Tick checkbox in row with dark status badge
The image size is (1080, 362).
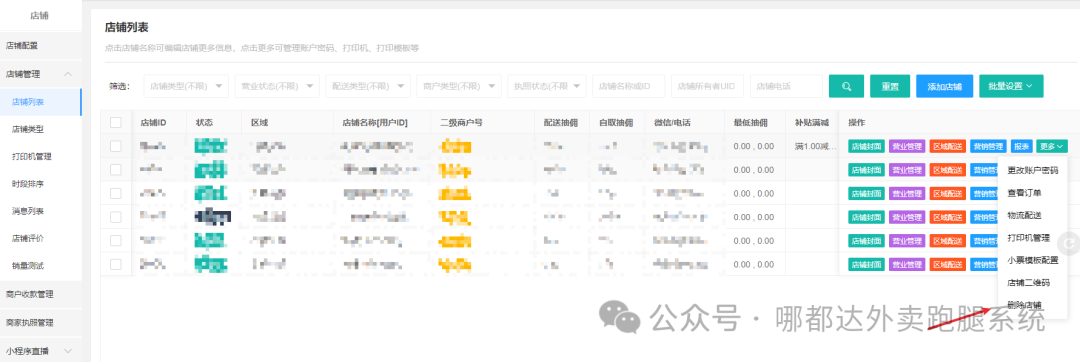(x=116, y=217)
